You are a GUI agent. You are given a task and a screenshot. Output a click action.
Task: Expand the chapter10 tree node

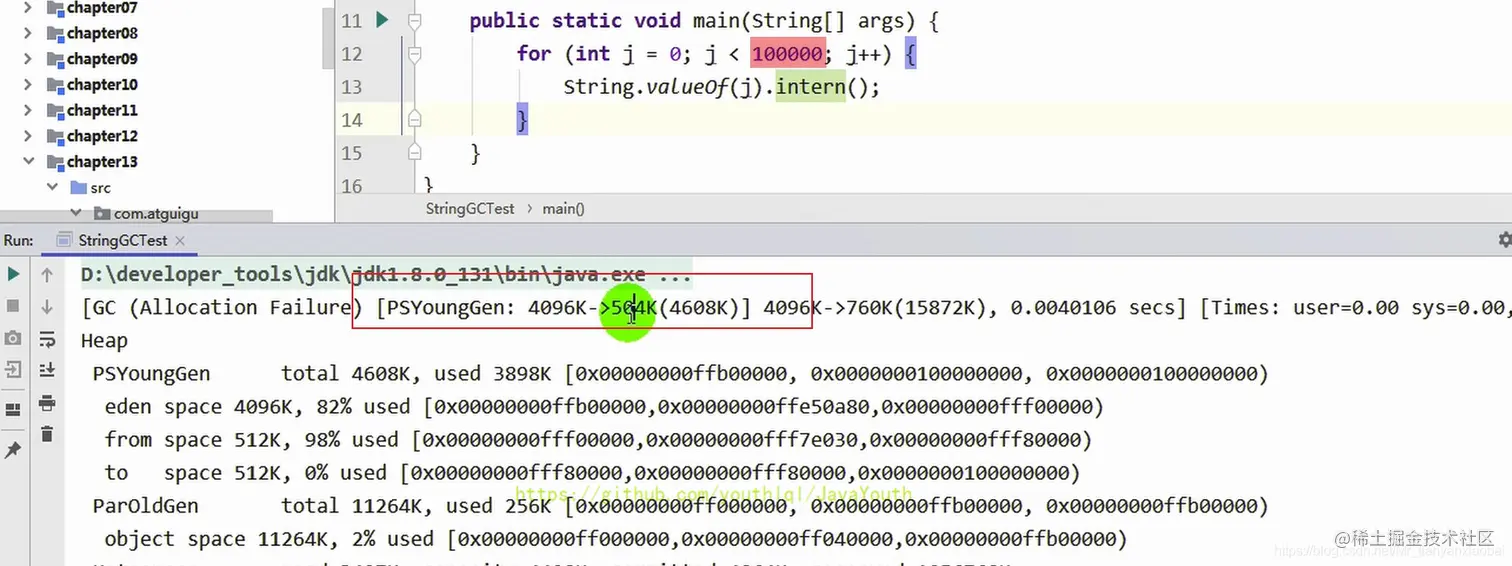(x=28, y=85)
